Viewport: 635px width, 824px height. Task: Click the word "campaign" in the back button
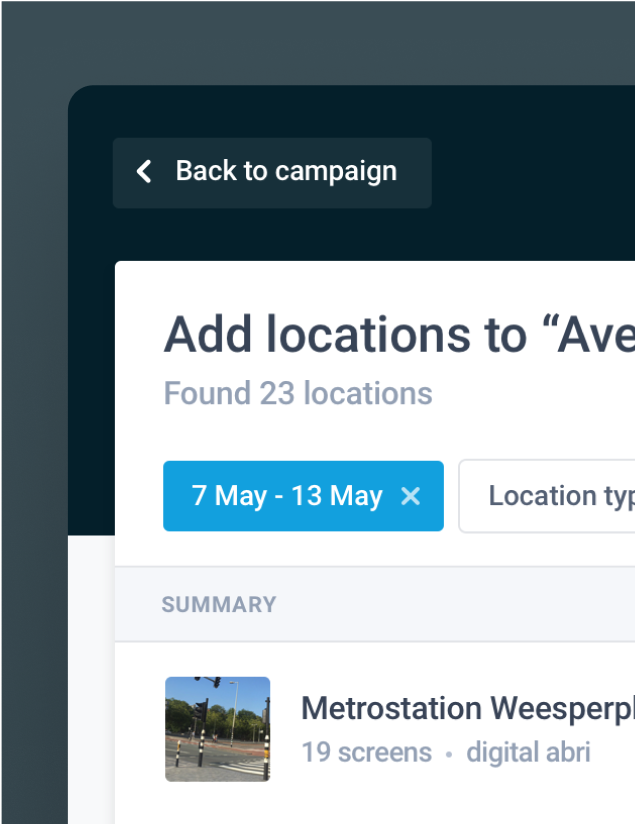tap(335, 172)
